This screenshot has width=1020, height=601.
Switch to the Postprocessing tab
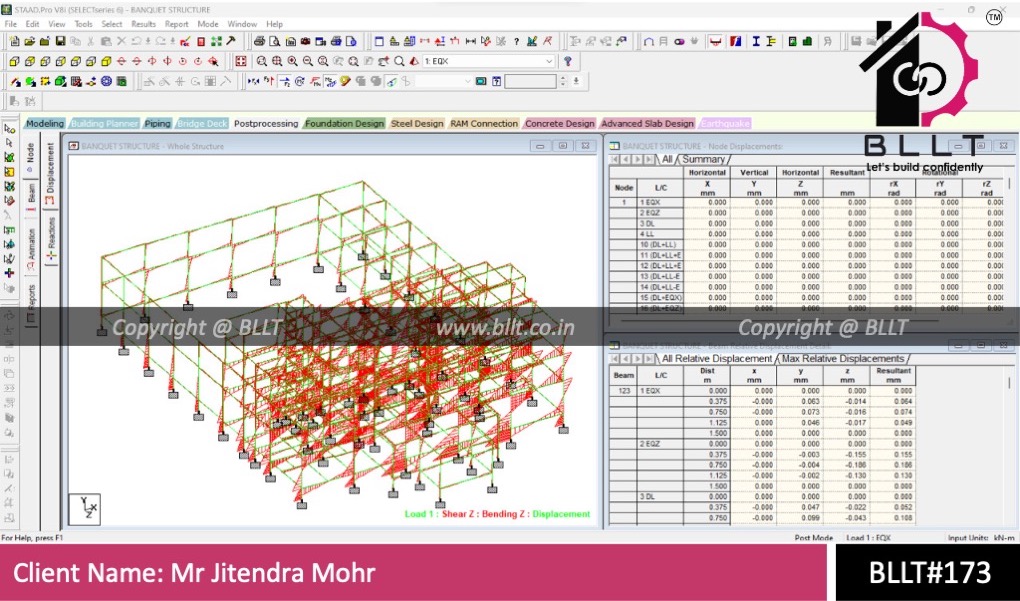coord(265,124)
